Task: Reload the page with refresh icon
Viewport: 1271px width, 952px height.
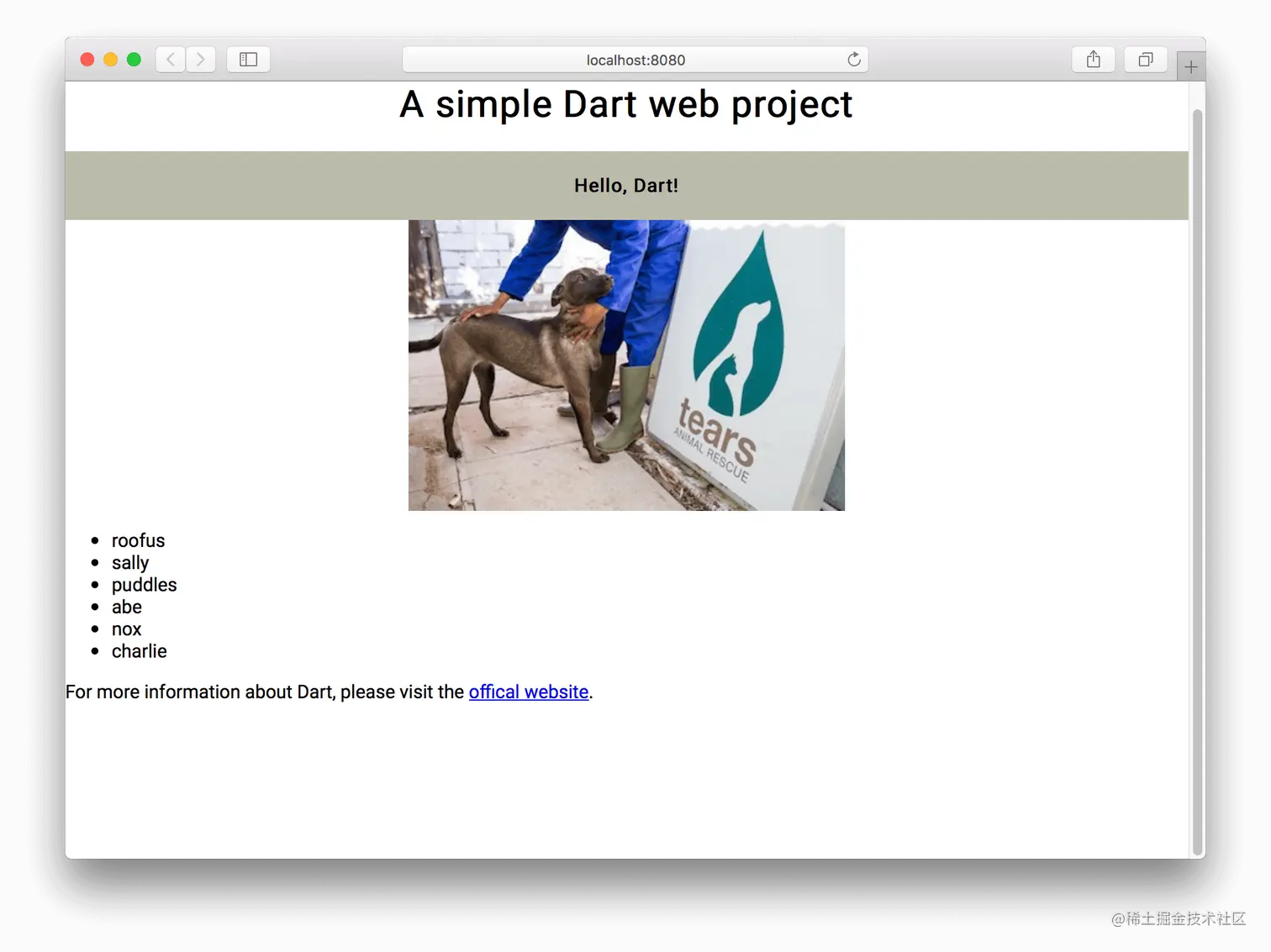Action: pos(854,60)
